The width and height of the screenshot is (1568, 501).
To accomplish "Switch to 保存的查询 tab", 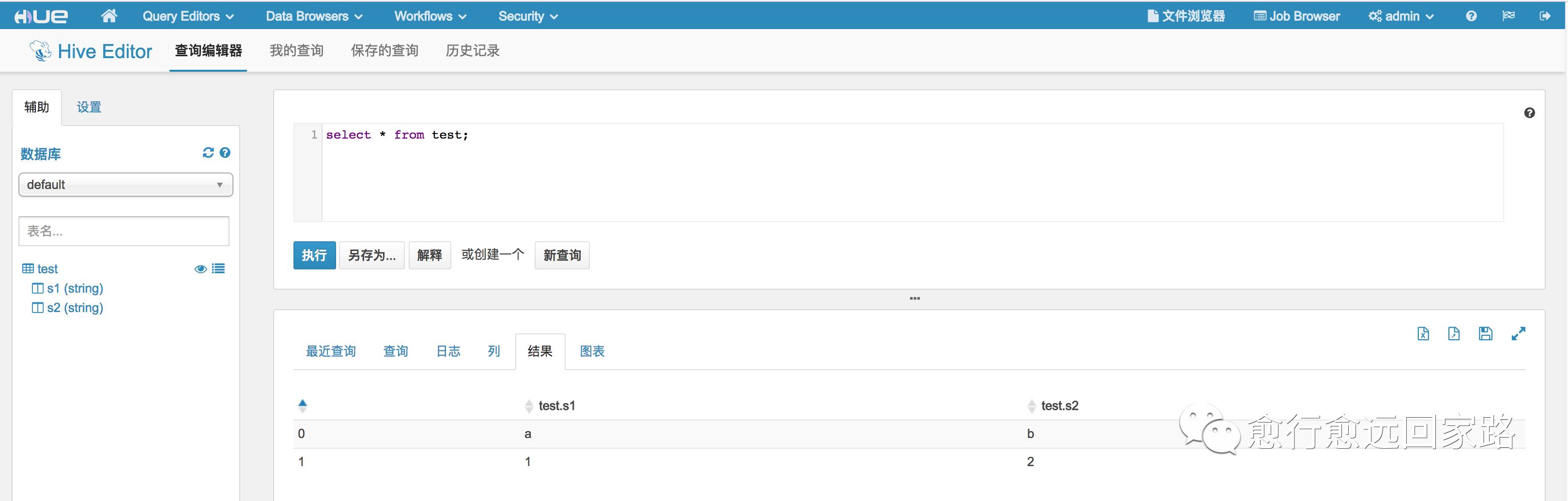I will tap(384, 50).
